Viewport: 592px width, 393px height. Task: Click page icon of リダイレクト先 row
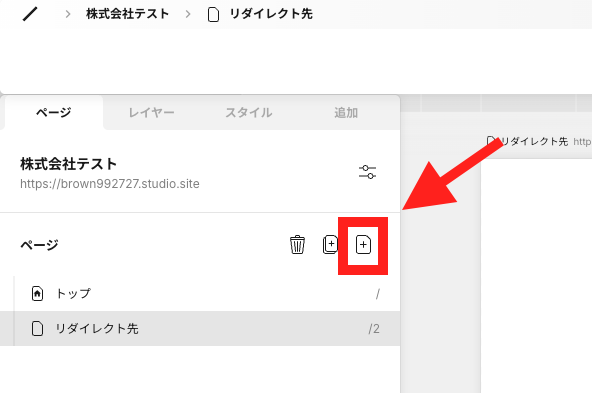[x=37, y=328]
